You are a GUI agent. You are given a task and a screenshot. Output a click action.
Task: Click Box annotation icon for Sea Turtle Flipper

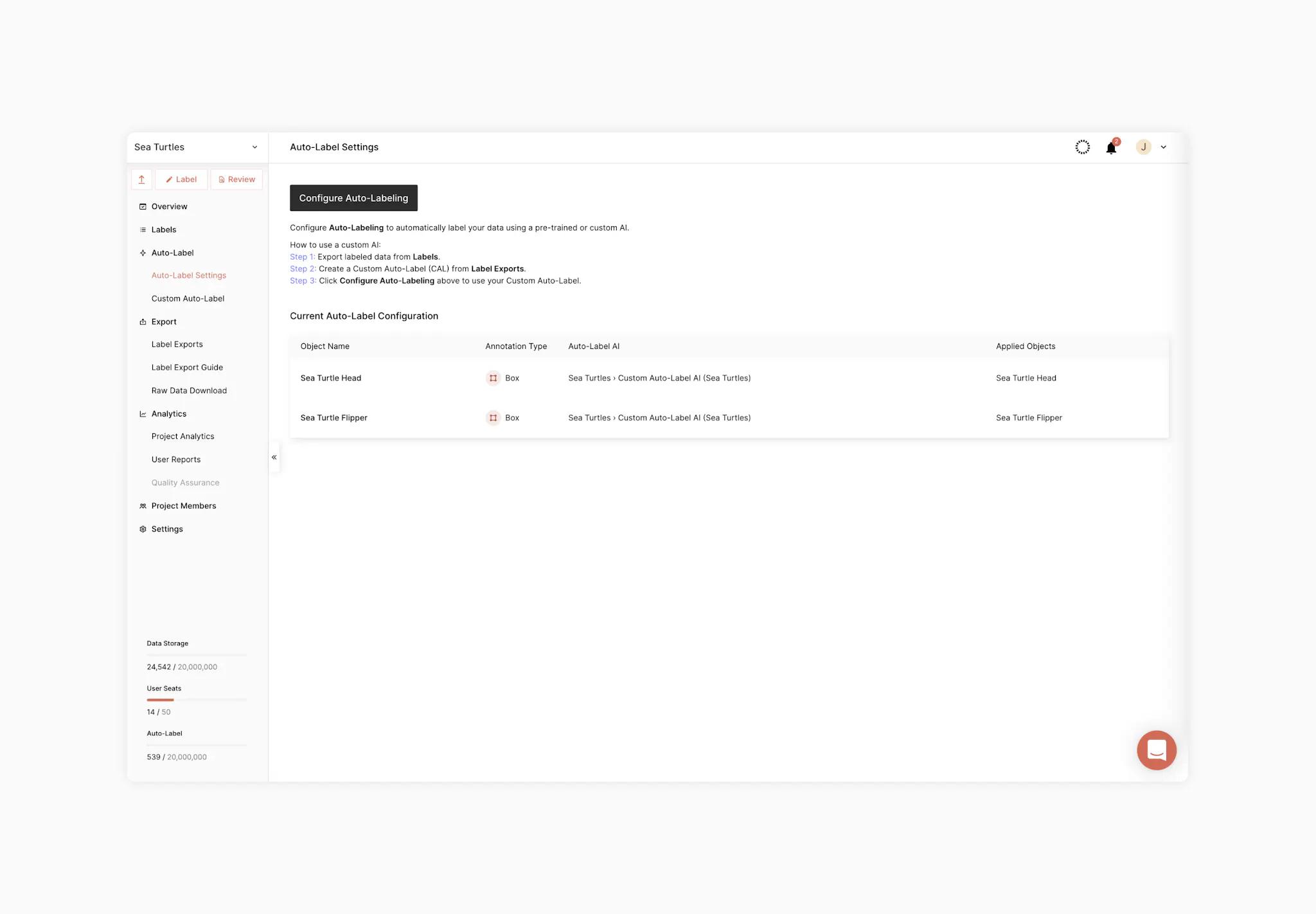click(493, 418)
